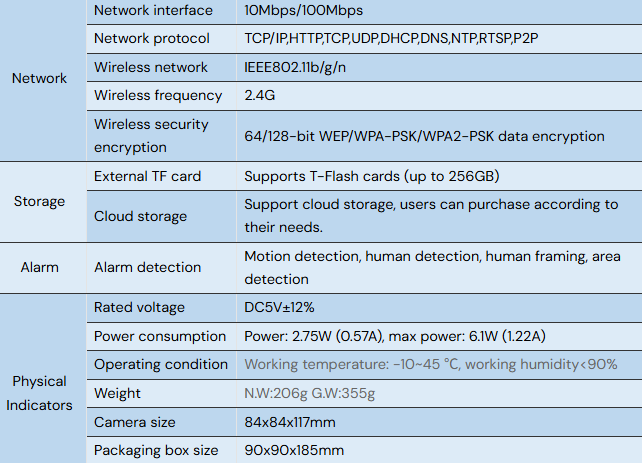Viewport: 642px width, 463px height.
Task: Select the Power consumption value text
Action: [x=395, y=337]
